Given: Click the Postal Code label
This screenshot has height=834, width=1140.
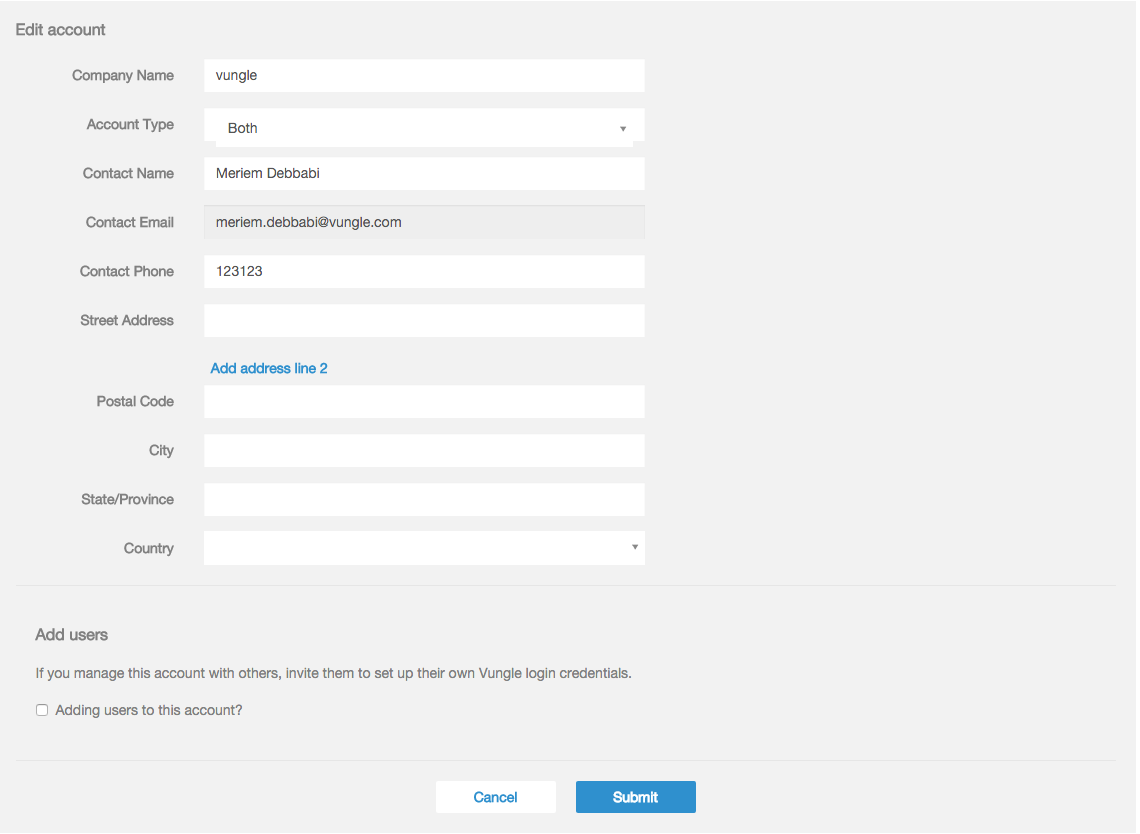Looking at the screenshot, I should tap(135, 401).
